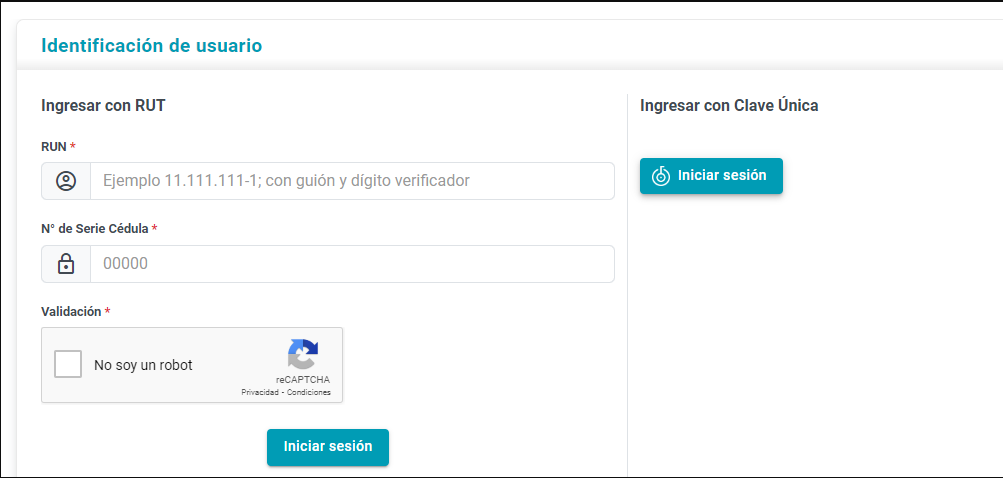
Task: Click the padlock icon beside Serie Cédula field
Action: [x=66, y=264]
